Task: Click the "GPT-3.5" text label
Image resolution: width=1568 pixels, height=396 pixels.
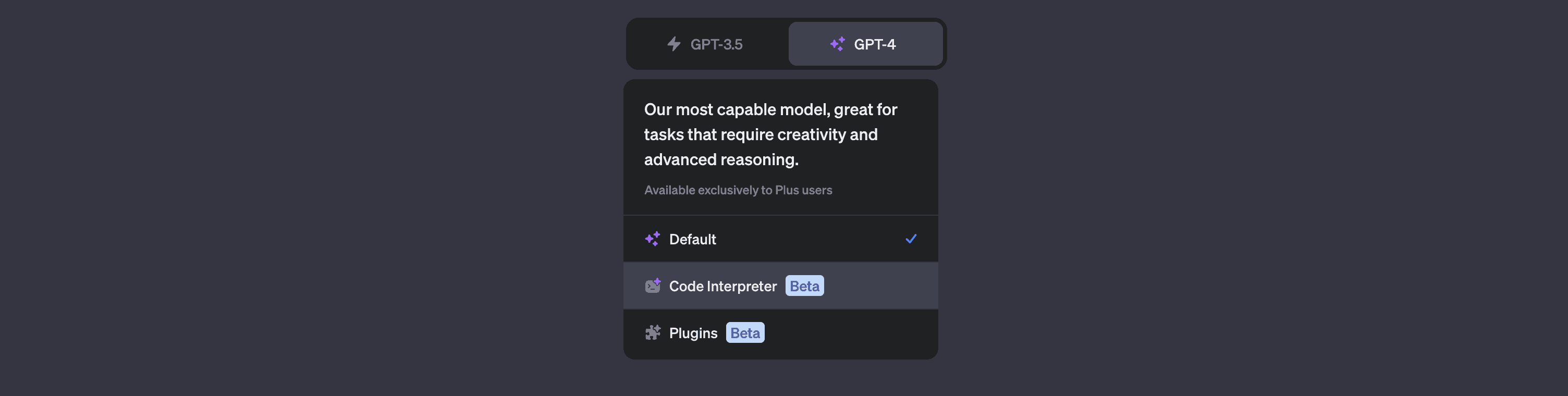Action: 716,44
